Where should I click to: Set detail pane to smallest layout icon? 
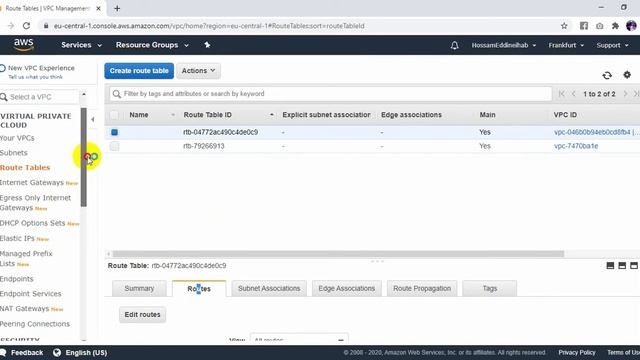[x=610, y=266]
